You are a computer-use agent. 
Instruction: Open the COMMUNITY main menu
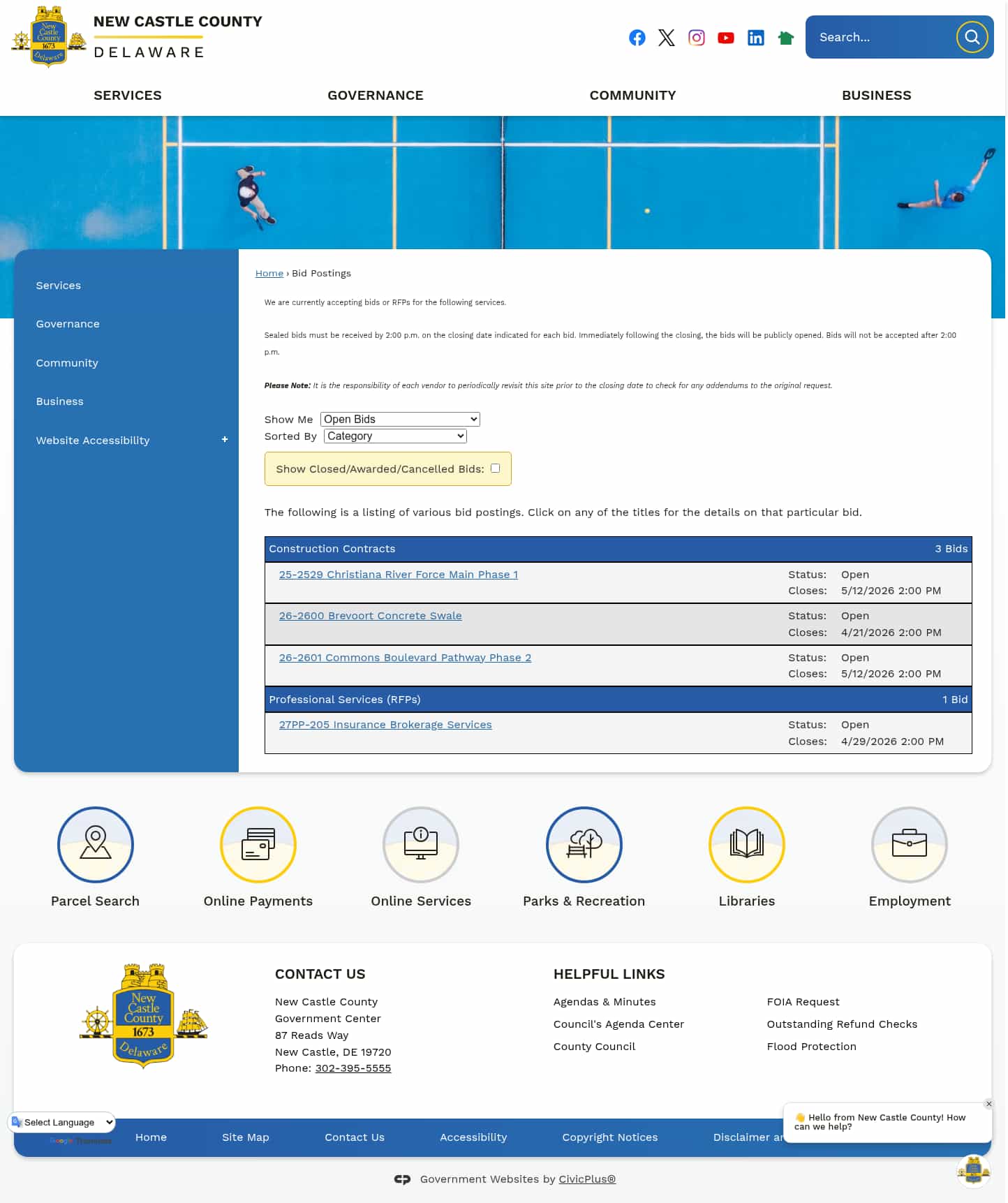633,96
